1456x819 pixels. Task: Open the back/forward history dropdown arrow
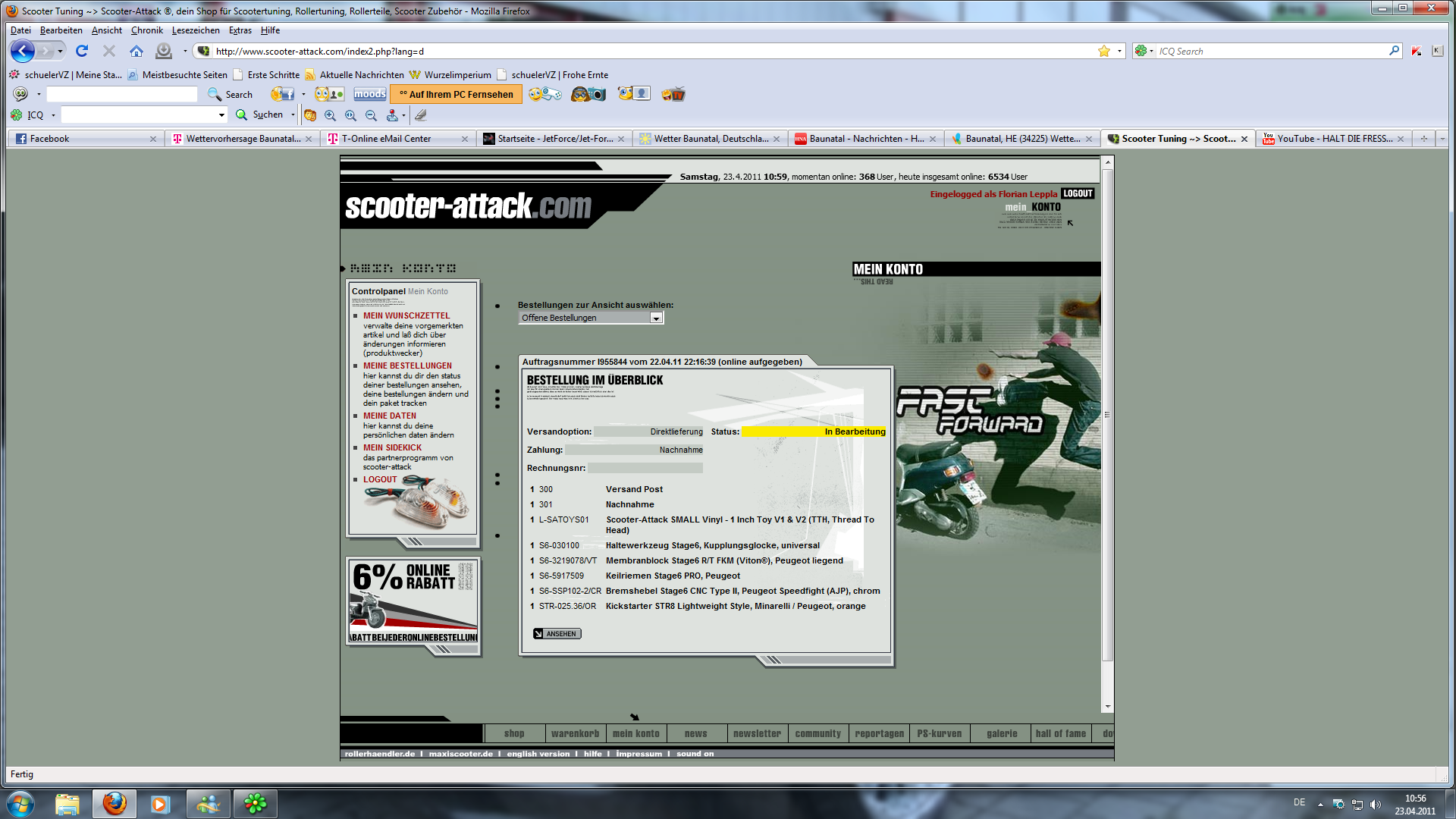pos(60,51)
